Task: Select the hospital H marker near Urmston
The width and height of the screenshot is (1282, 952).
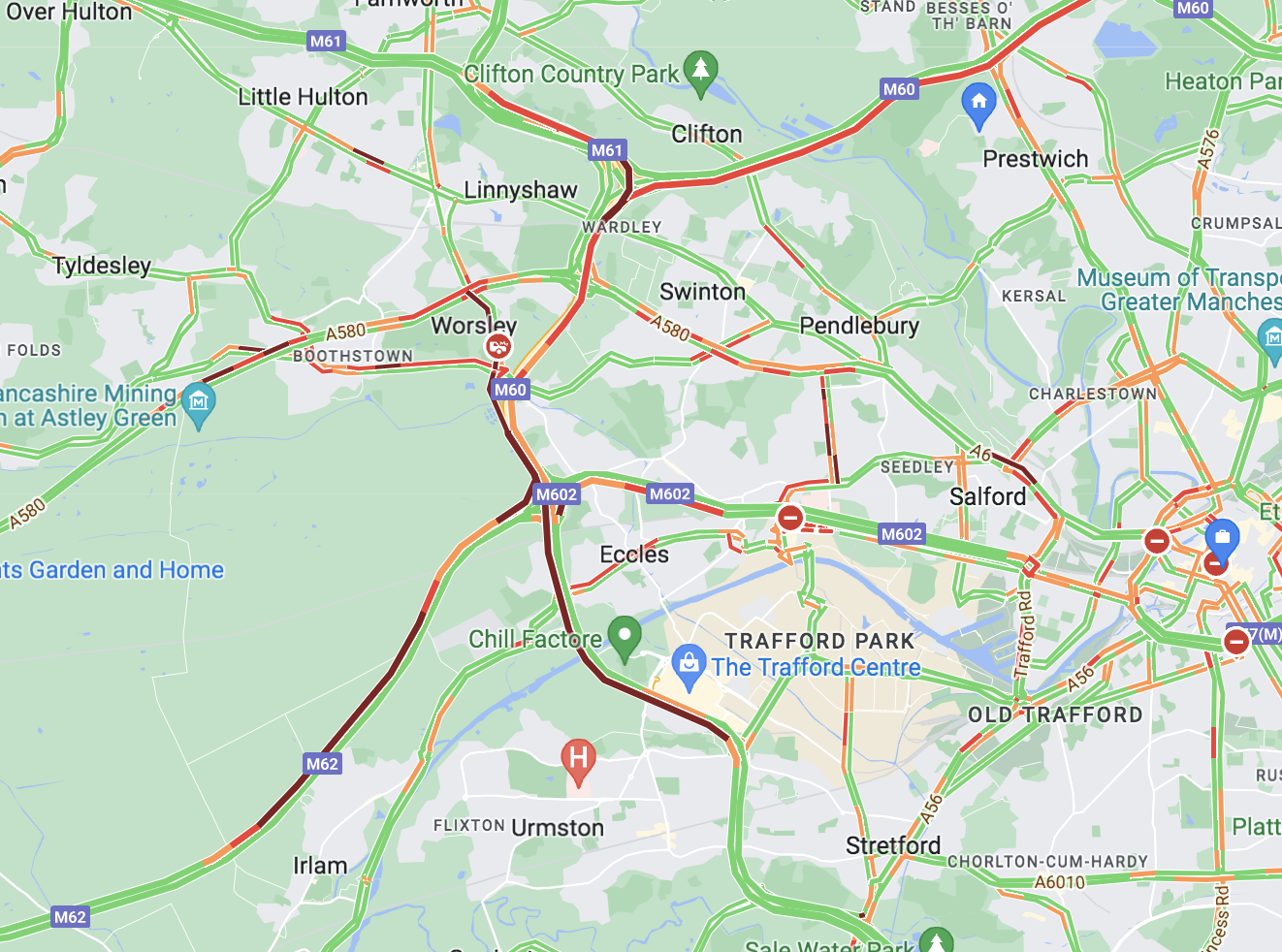Action: click(578, 759)
